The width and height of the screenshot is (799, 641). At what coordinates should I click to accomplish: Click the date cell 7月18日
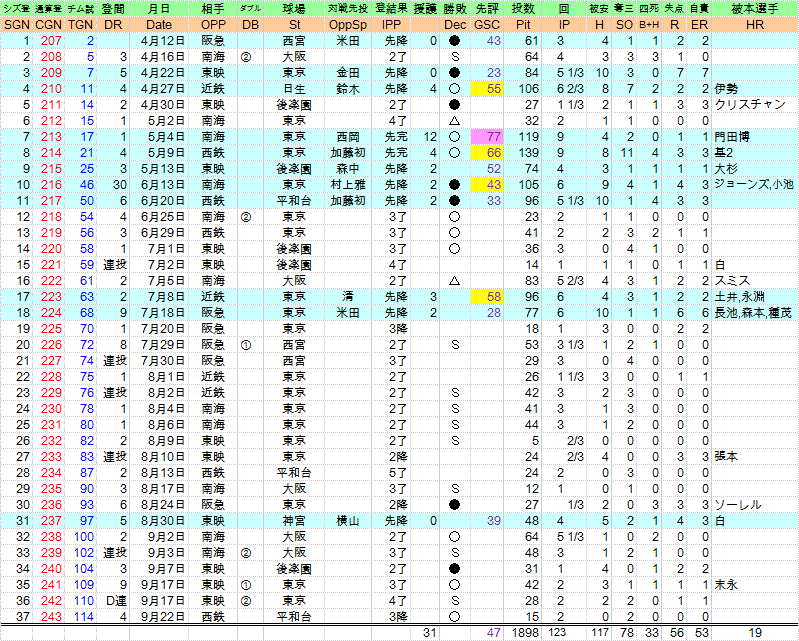pyautogui.click(x=163, y=312)
